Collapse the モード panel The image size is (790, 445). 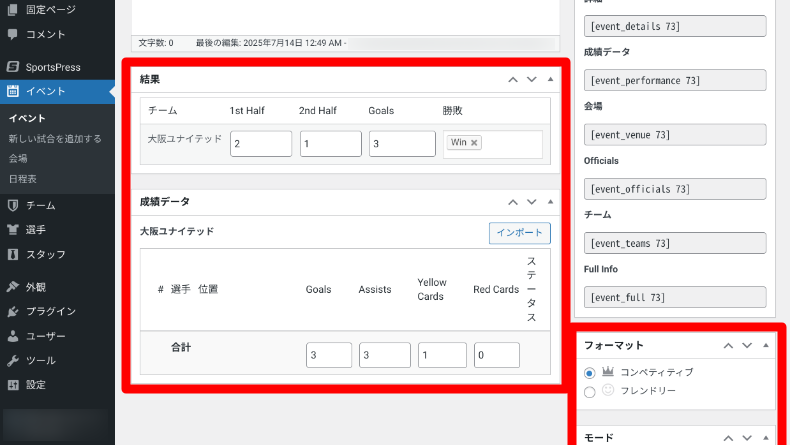[766, 437]
